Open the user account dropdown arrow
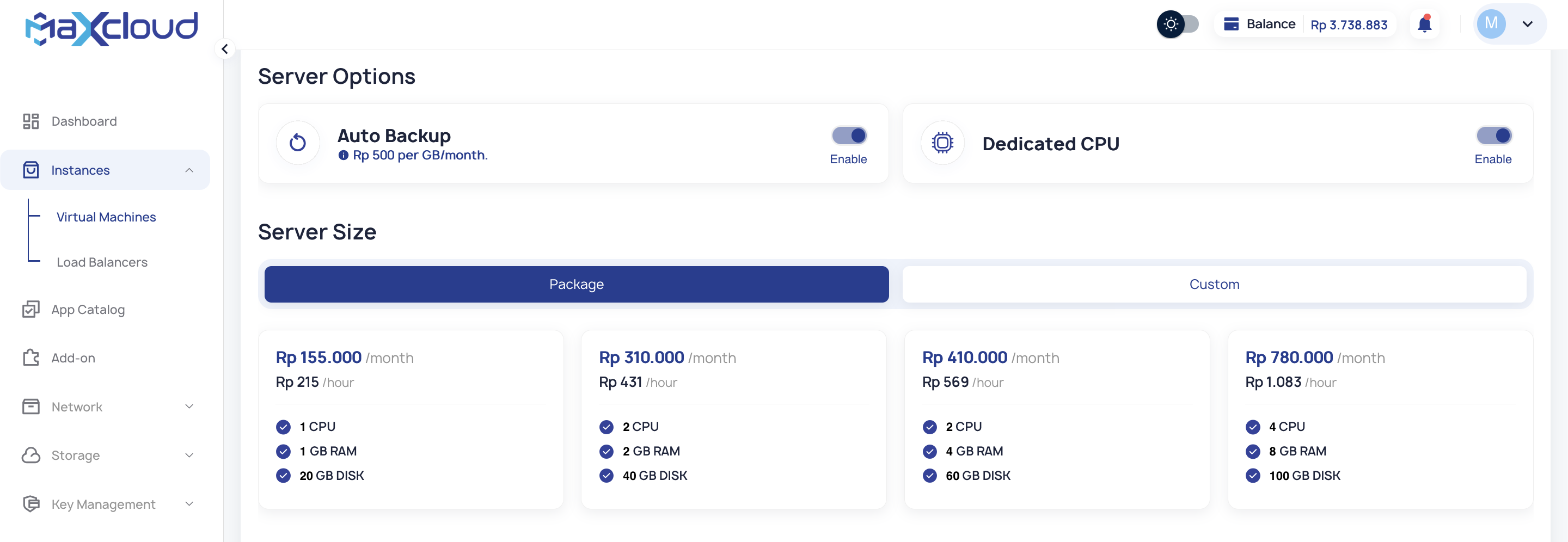 point(1527,24)
